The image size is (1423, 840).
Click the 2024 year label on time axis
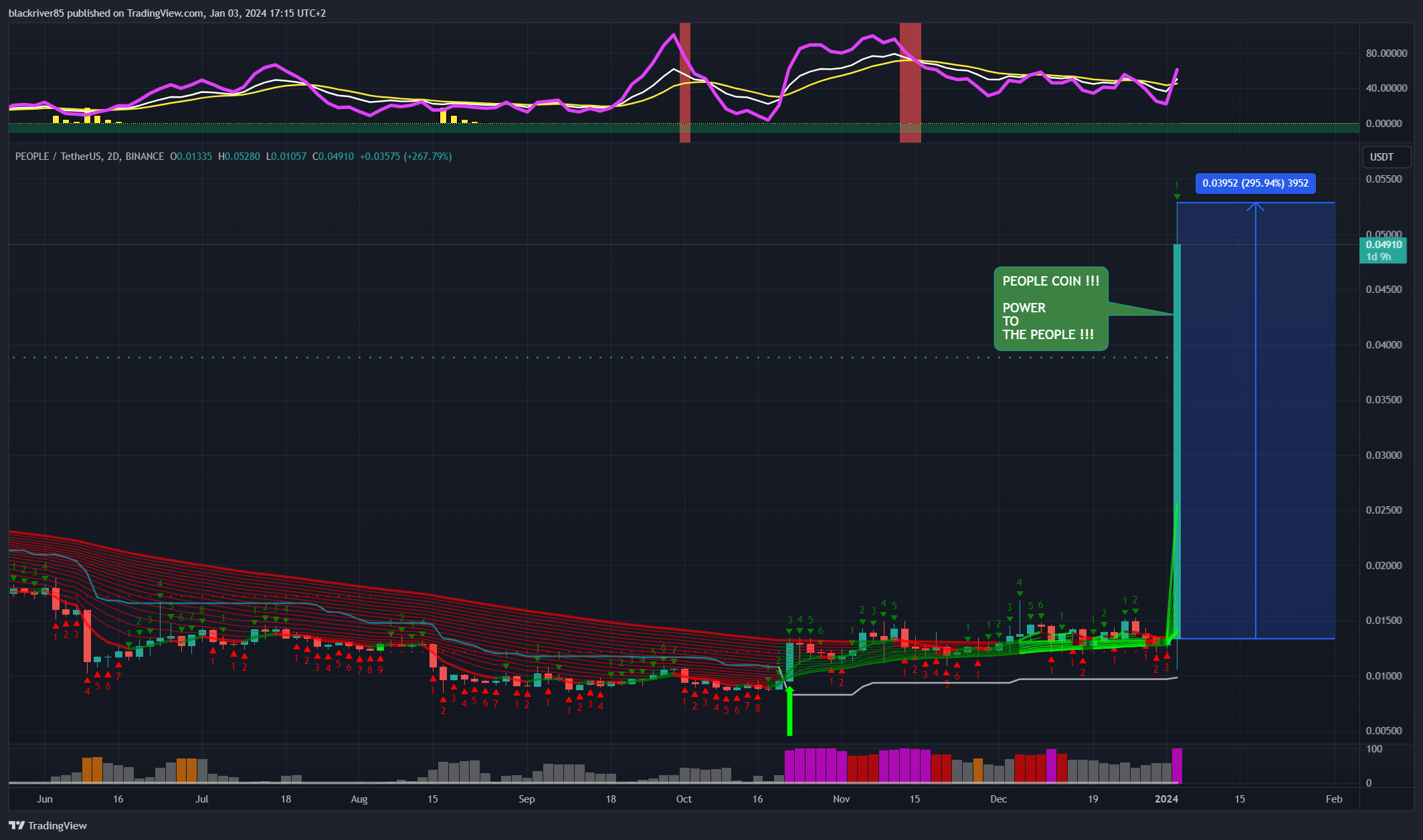click(x=1167, y=799)
